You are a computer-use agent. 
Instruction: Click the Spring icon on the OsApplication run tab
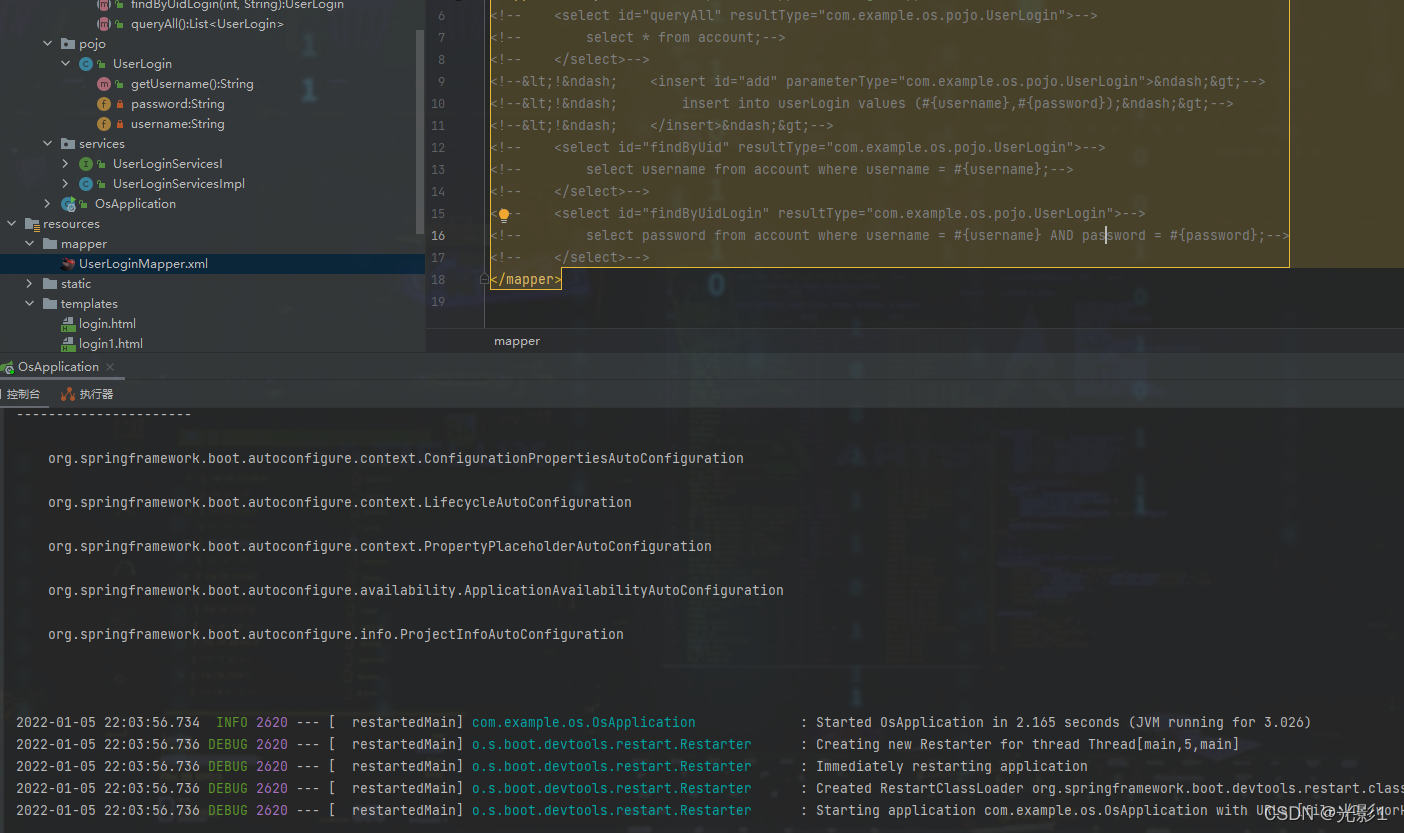tap(7, 367)
